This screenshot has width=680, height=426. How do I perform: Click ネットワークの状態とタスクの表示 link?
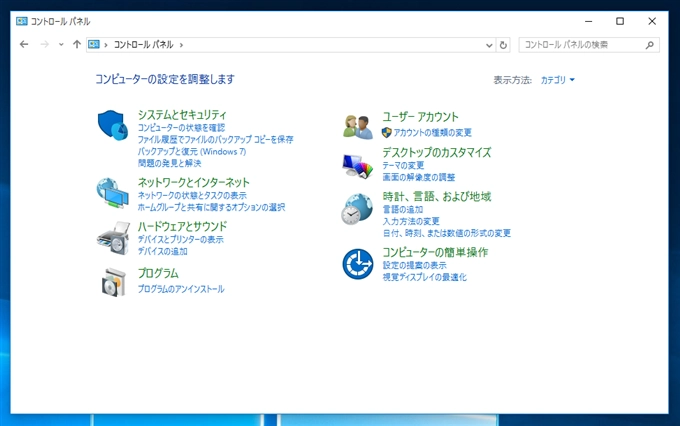[192, 195]
